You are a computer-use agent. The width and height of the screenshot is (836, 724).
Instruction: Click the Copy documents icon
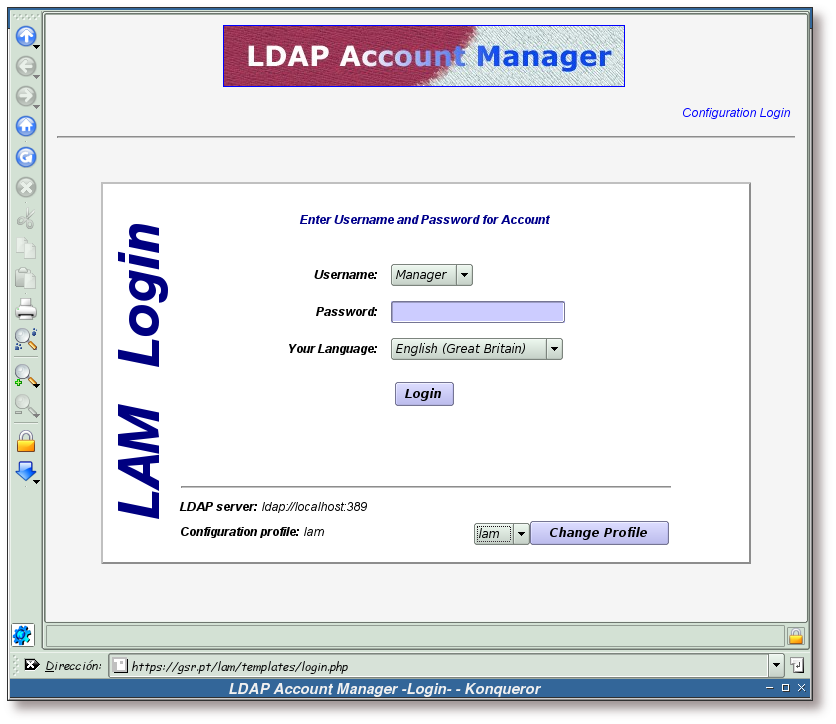coord(26,248)
